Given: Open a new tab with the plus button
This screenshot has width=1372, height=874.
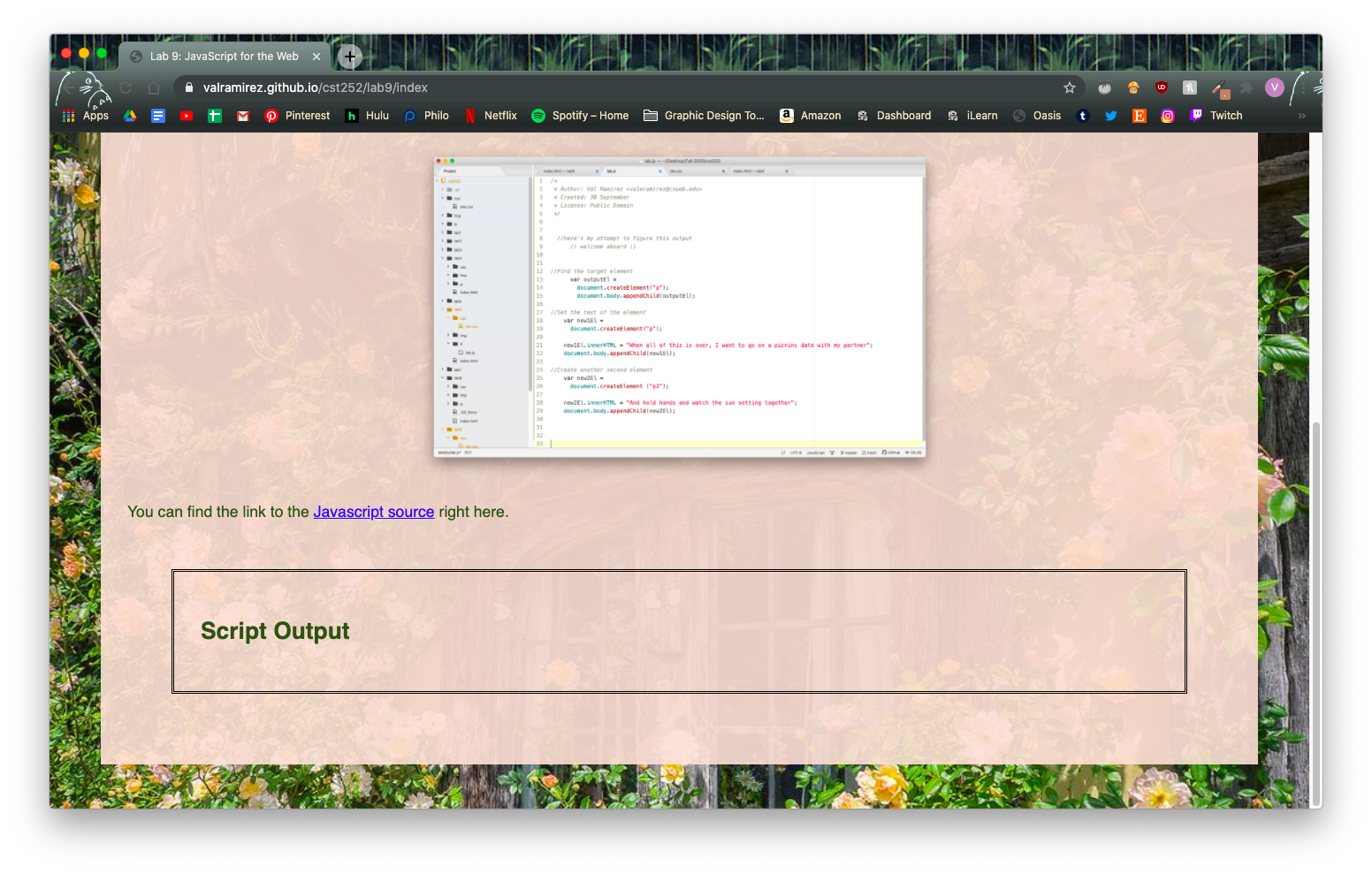Looking at the screenshot, I should [350, 57].
